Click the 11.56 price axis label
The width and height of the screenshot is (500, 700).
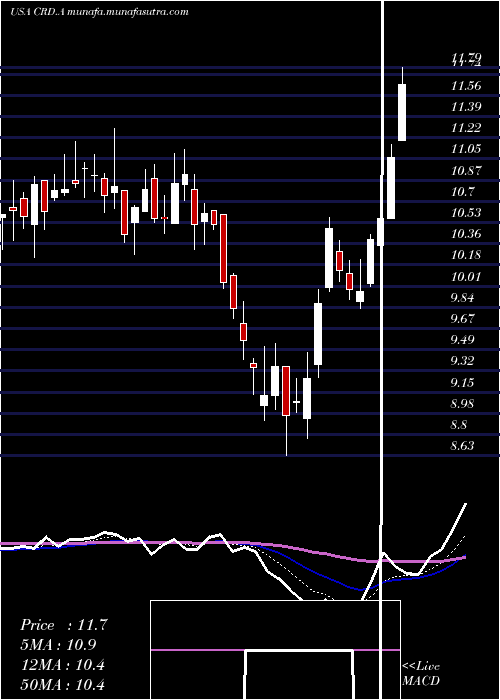tap(466, 85)
